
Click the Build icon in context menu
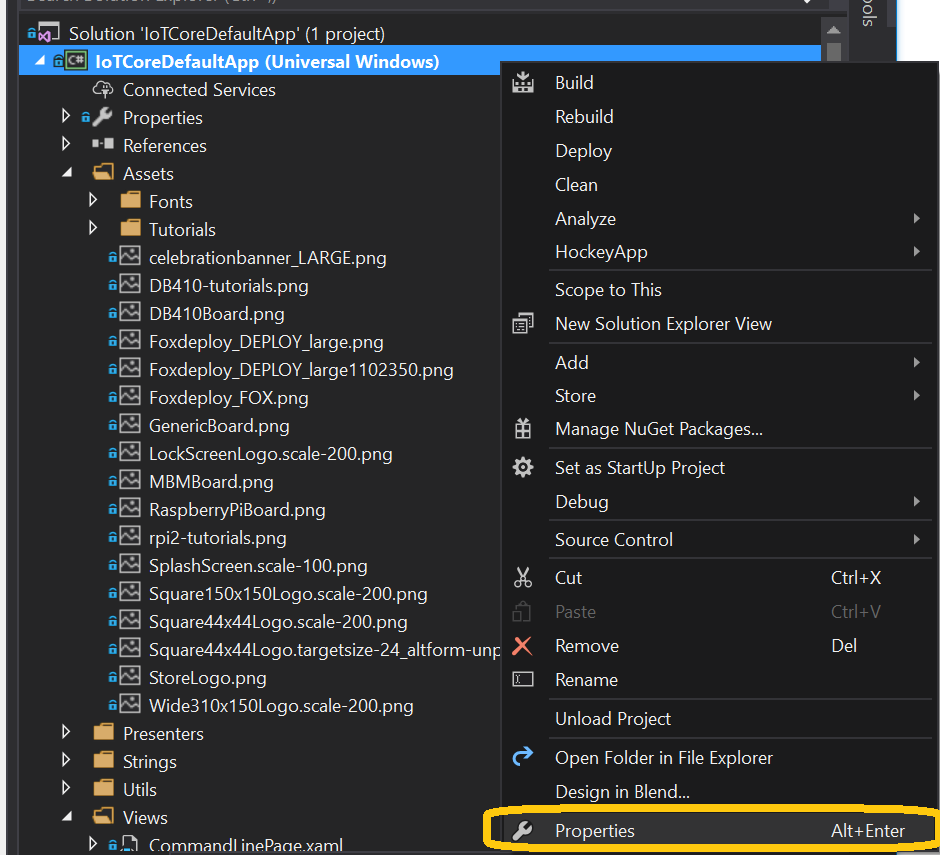pos(523,82)
